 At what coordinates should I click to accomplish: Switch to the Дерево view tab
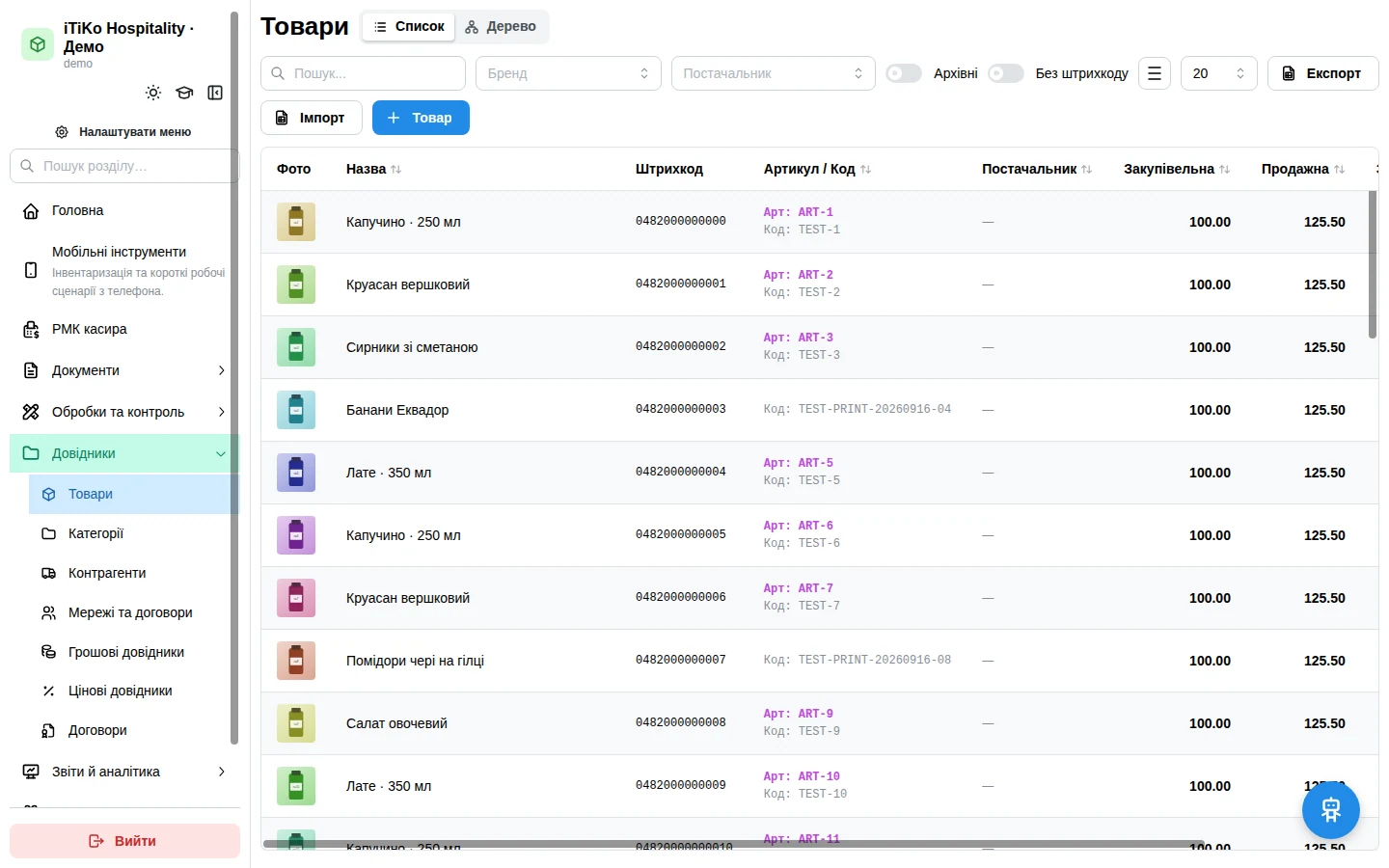tap(501, 26)
